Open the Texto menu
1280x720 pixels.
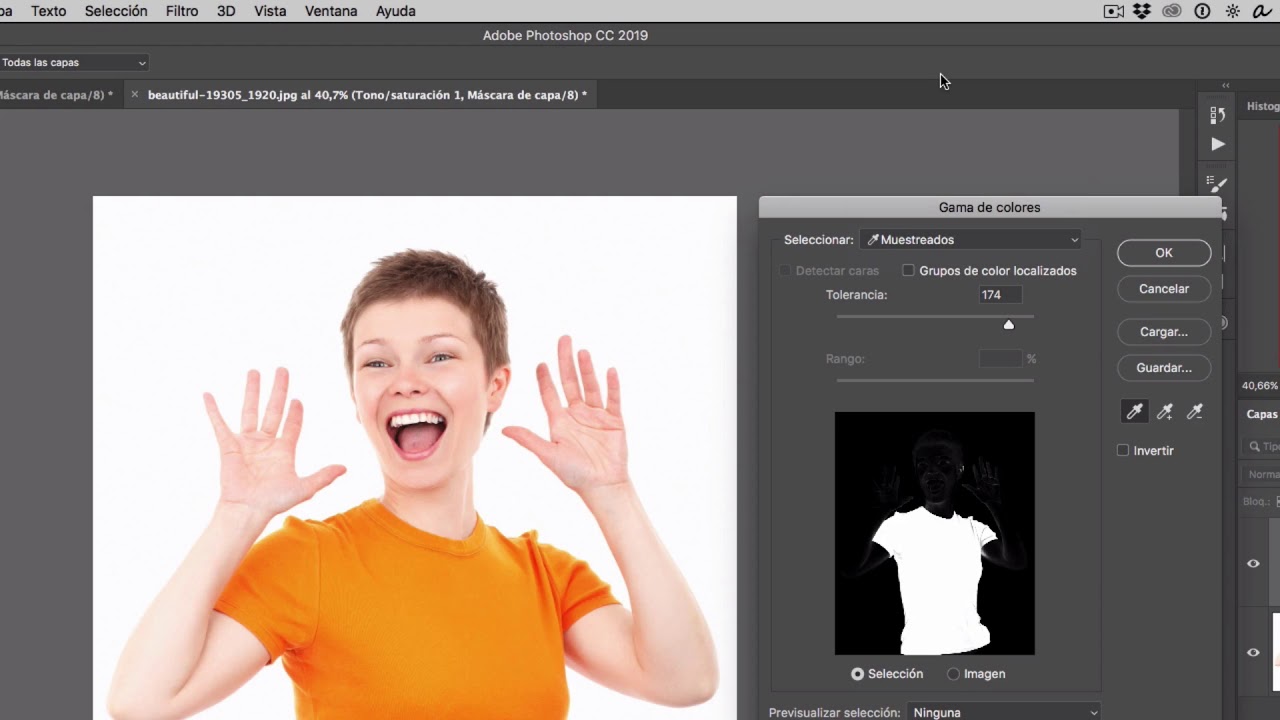coord(48,11)
